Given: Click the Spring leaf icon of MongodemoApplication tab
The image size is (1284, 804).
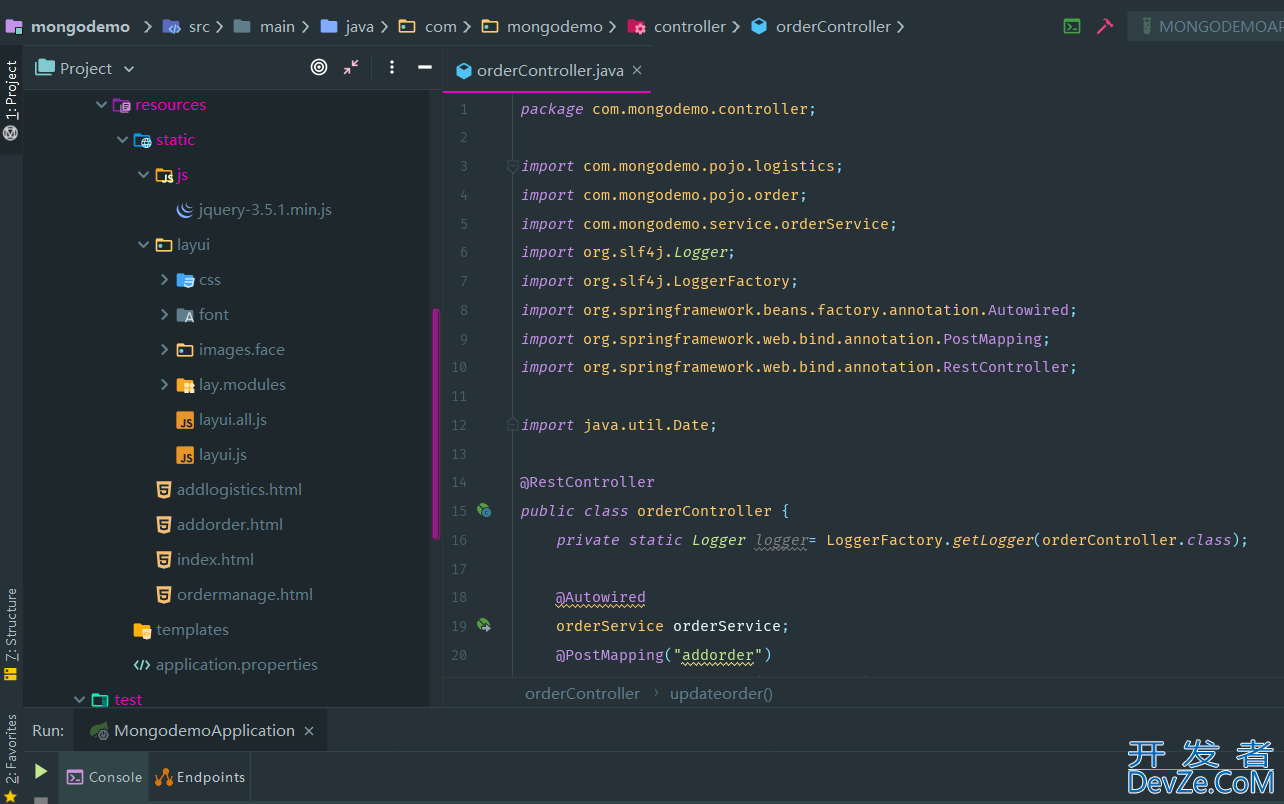Looking at the screenshot, I should tap(99, 731).
